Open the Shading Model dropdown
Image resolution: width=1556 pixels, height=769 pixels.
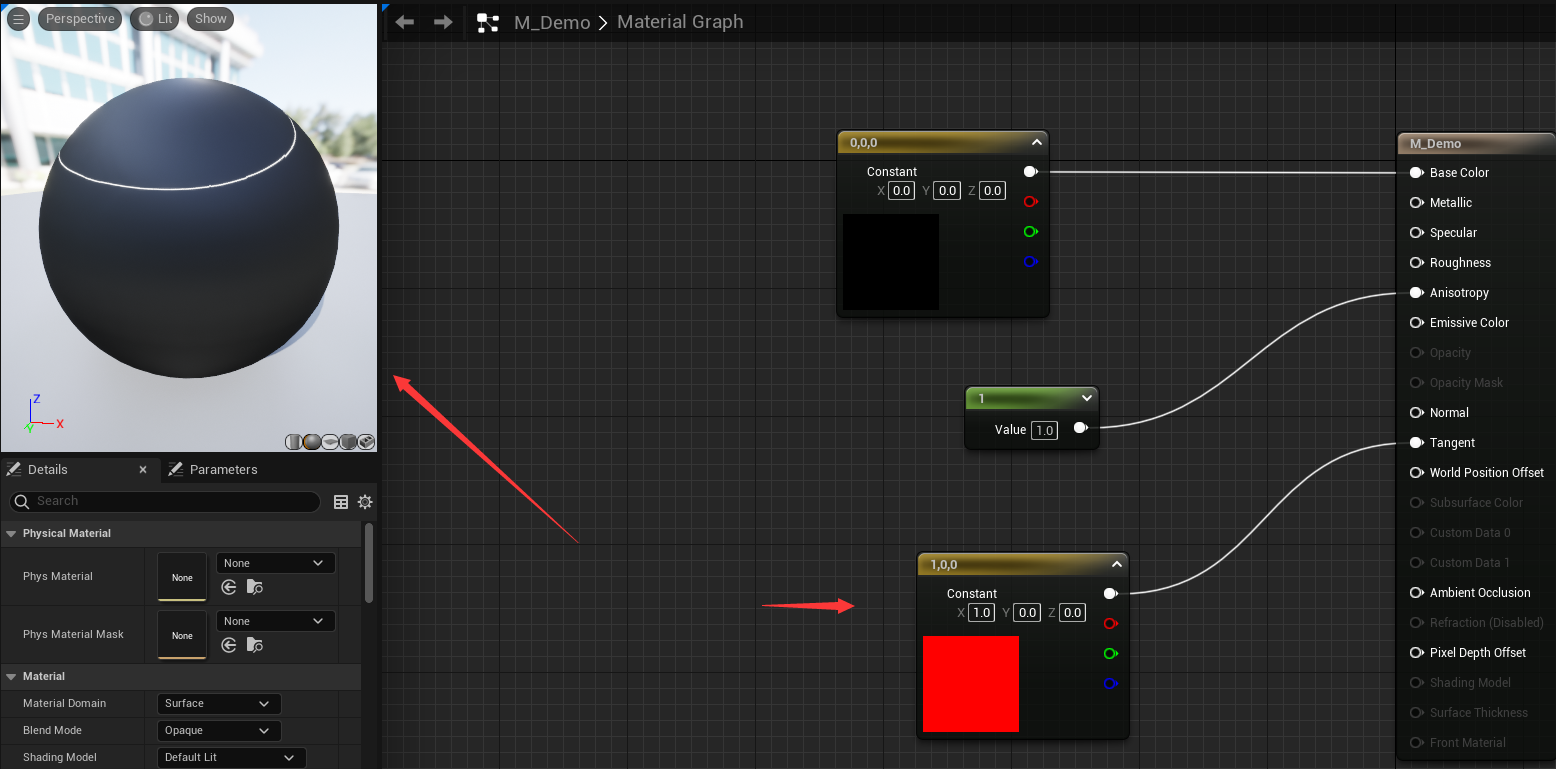(231, 758)
